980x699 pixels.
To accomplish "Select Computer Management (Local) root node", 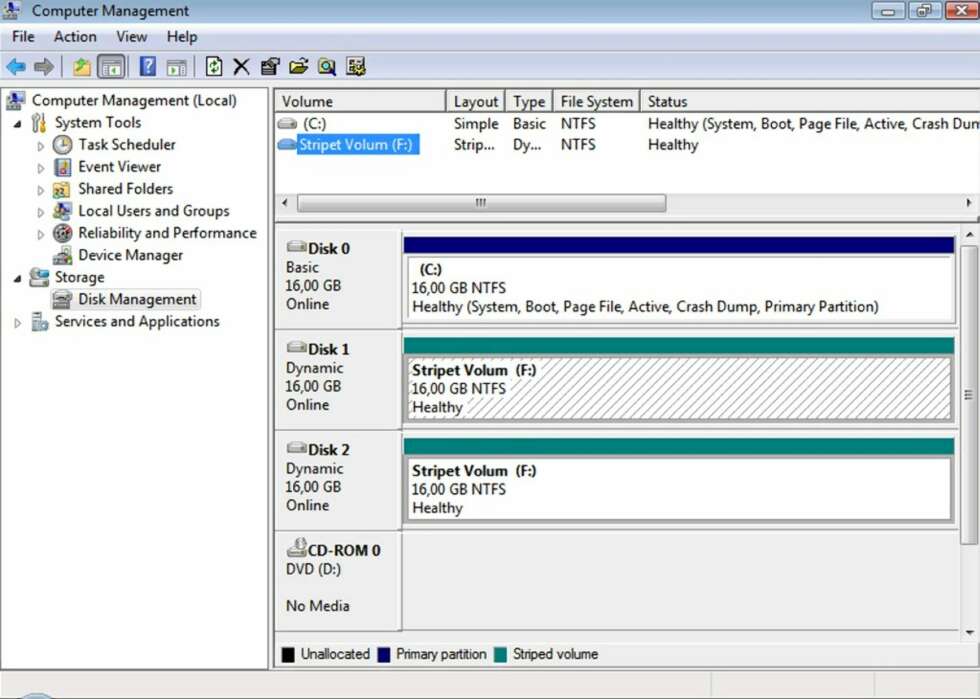I will (134, 101).
